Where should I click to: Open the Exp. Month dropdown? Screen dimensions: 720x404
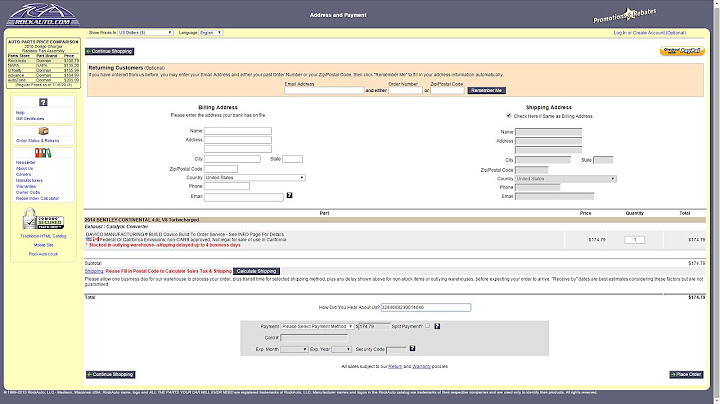(x=294, y=349)
